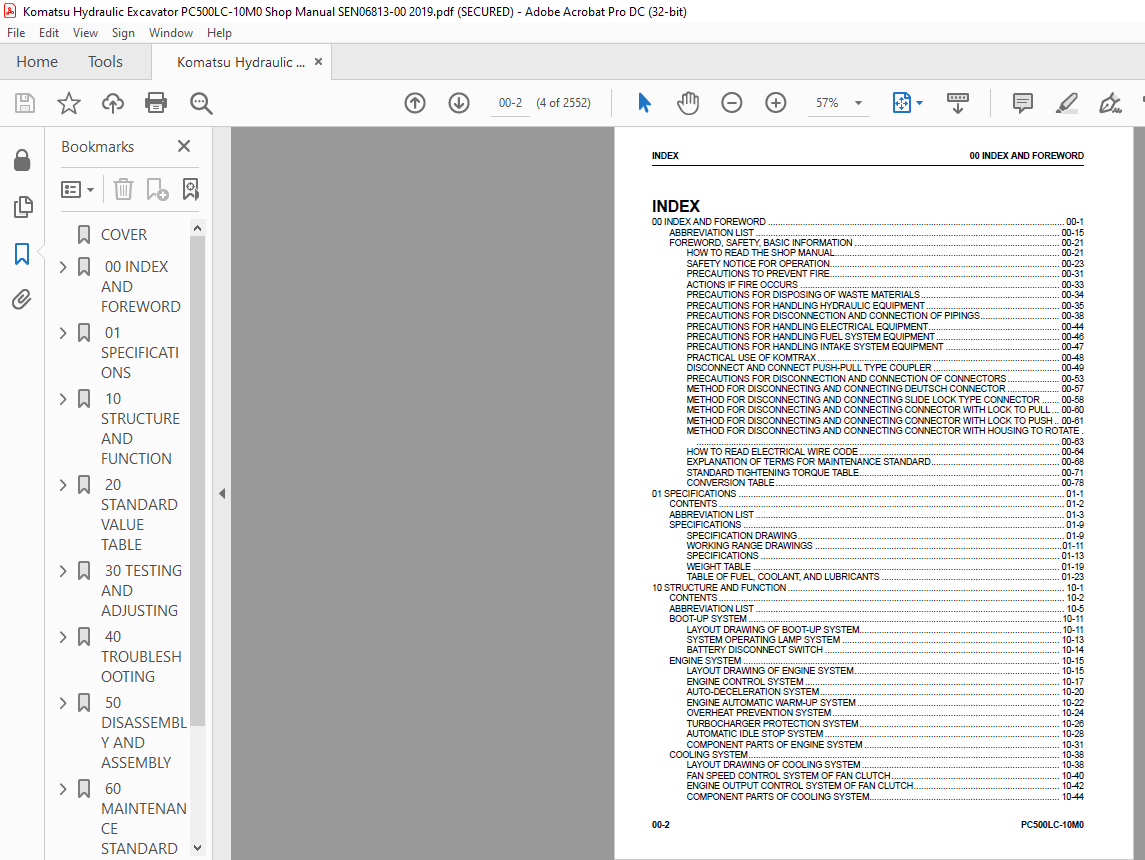The width and height of the screenshot is (1145, 860).
Task: Add the document to starred favorites
Action: (x=69, y=103)
